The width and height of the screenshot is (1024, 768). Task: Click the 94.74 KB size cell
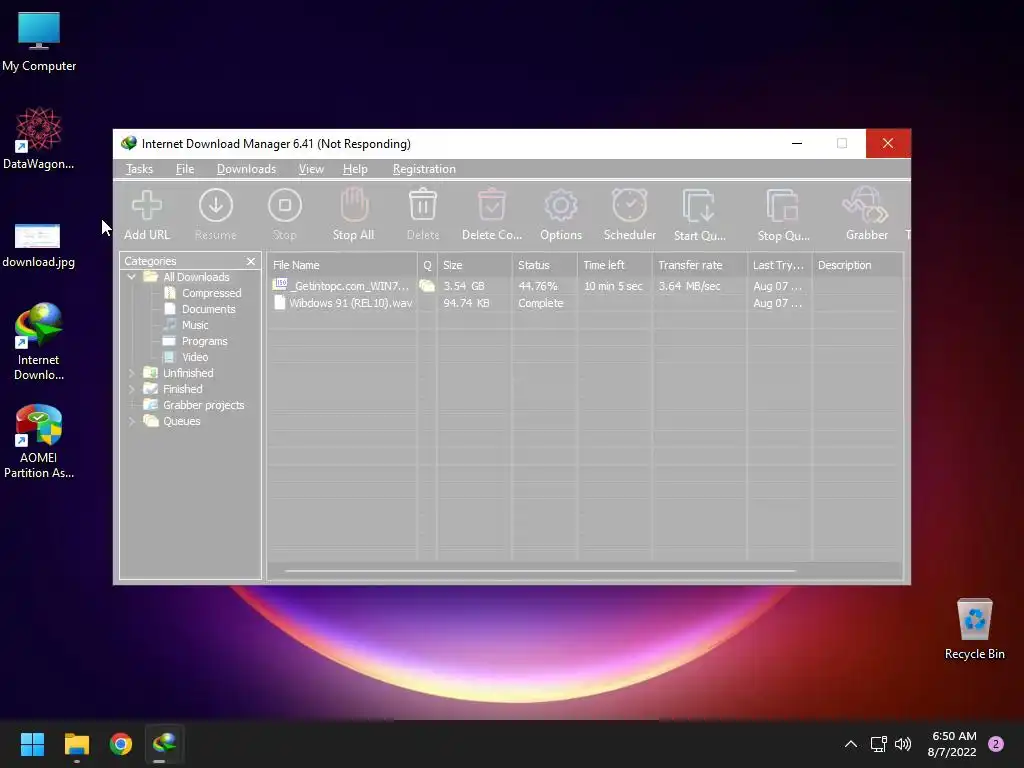click(x=466, y=303)
